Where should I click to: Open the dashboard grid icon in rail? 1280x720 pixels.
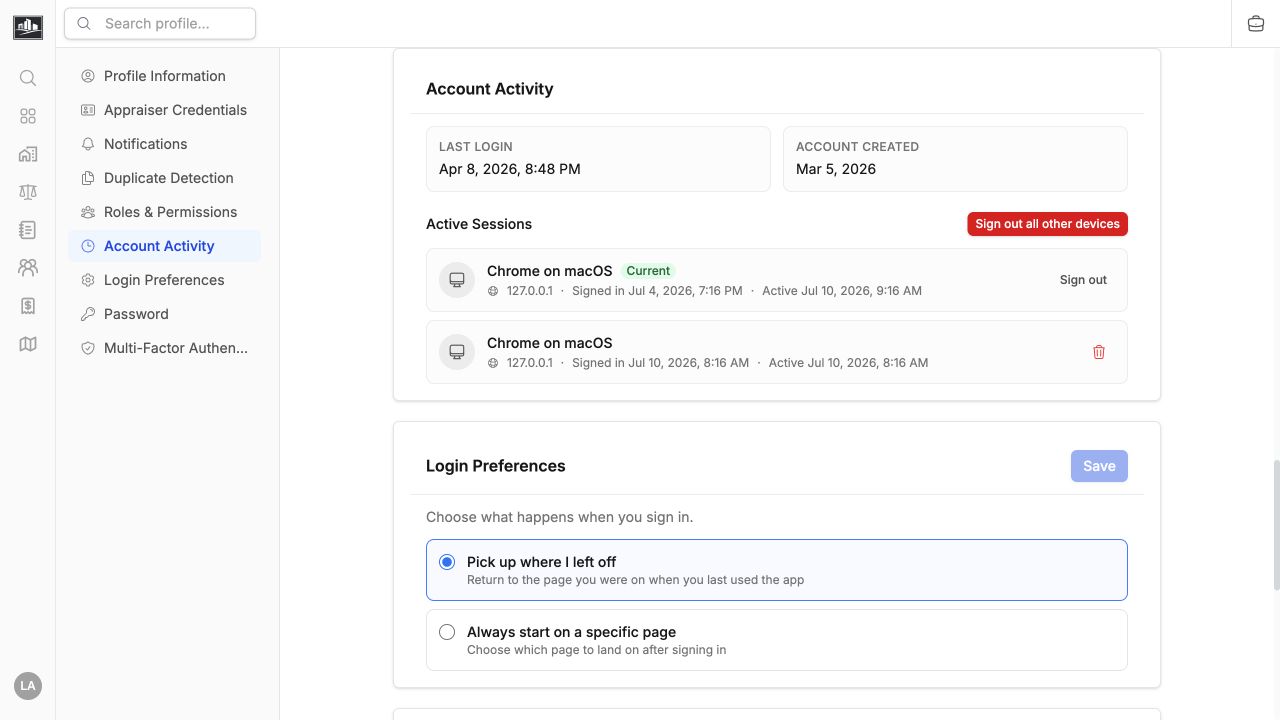(28, 116)
